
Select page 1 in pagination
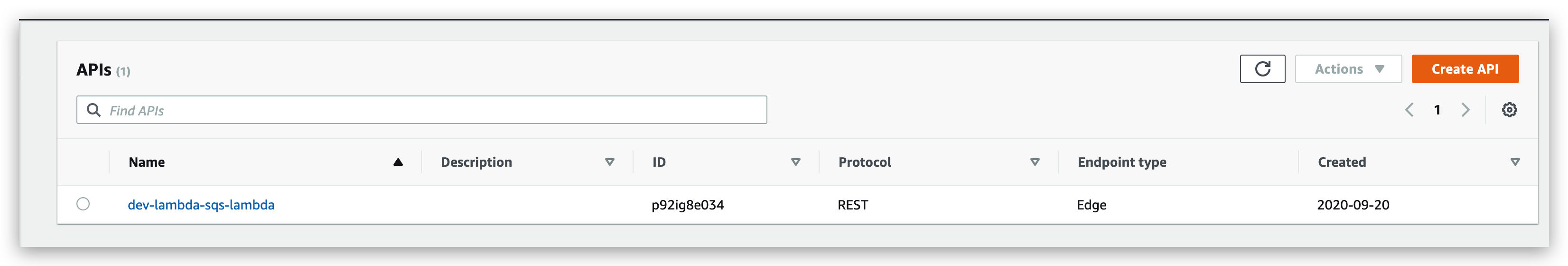pyautogui.click(x=1437, y=110)
